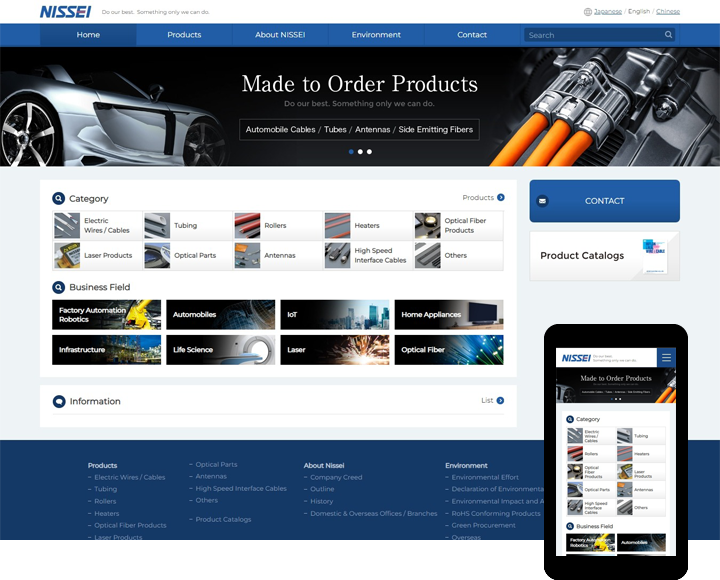Click footer link Electric Wires / Cables

click(x=129, y=477)
